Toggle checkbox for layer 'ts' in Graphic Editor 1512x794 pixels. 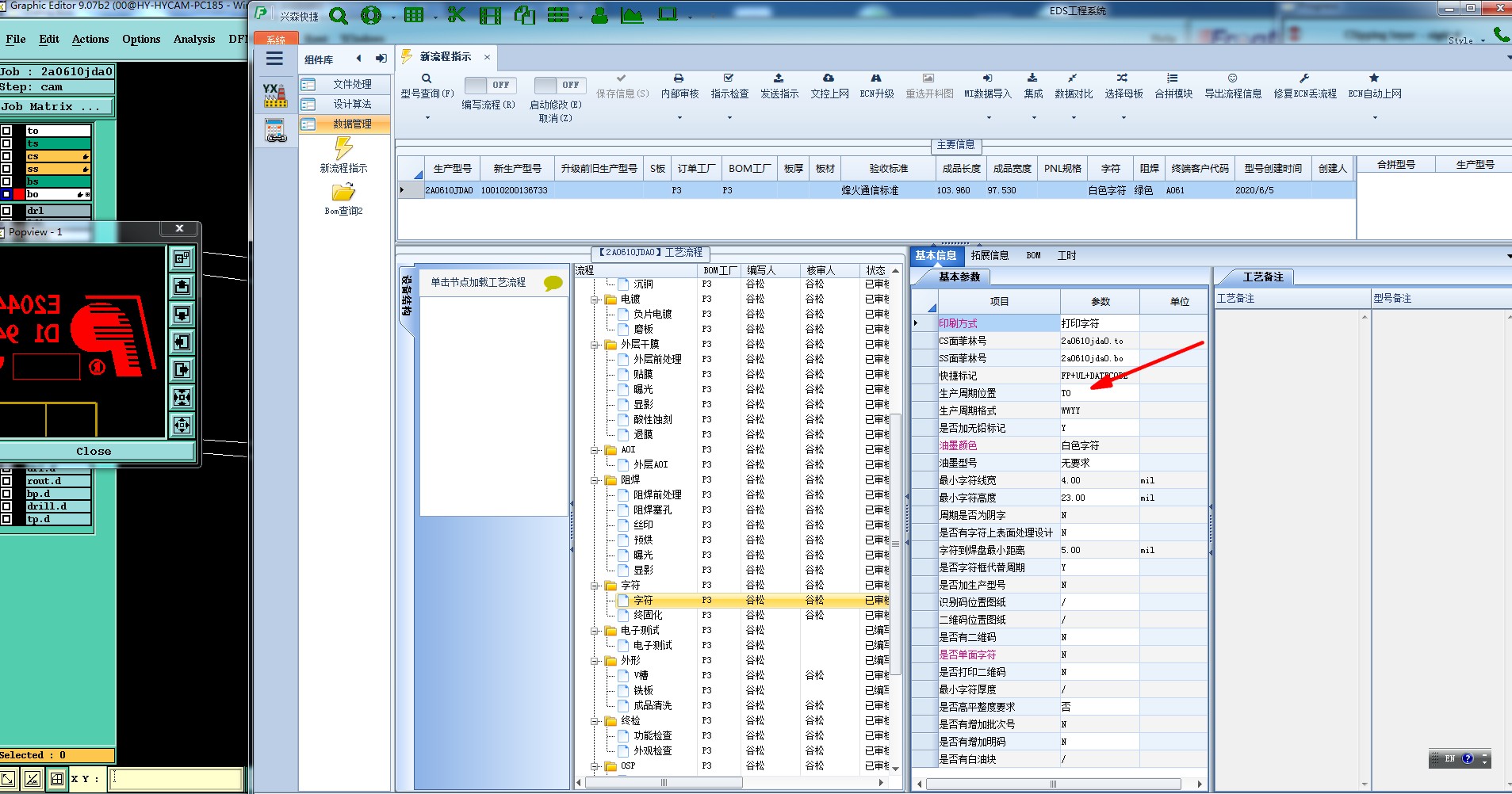coord(6,143)
